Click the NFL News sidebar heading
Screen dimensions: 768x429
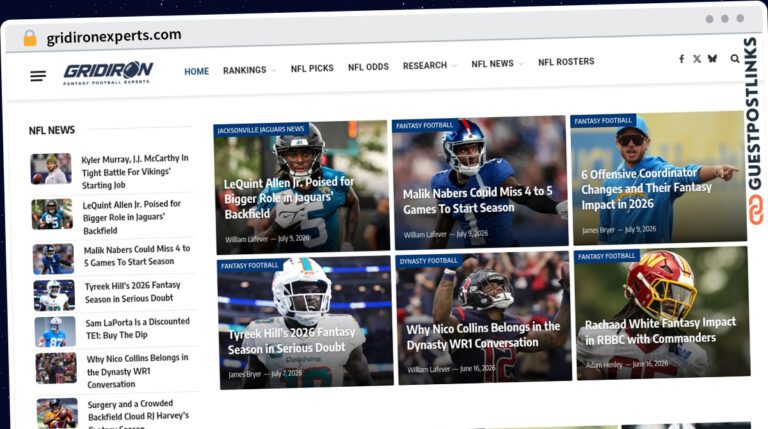(52, 130)
